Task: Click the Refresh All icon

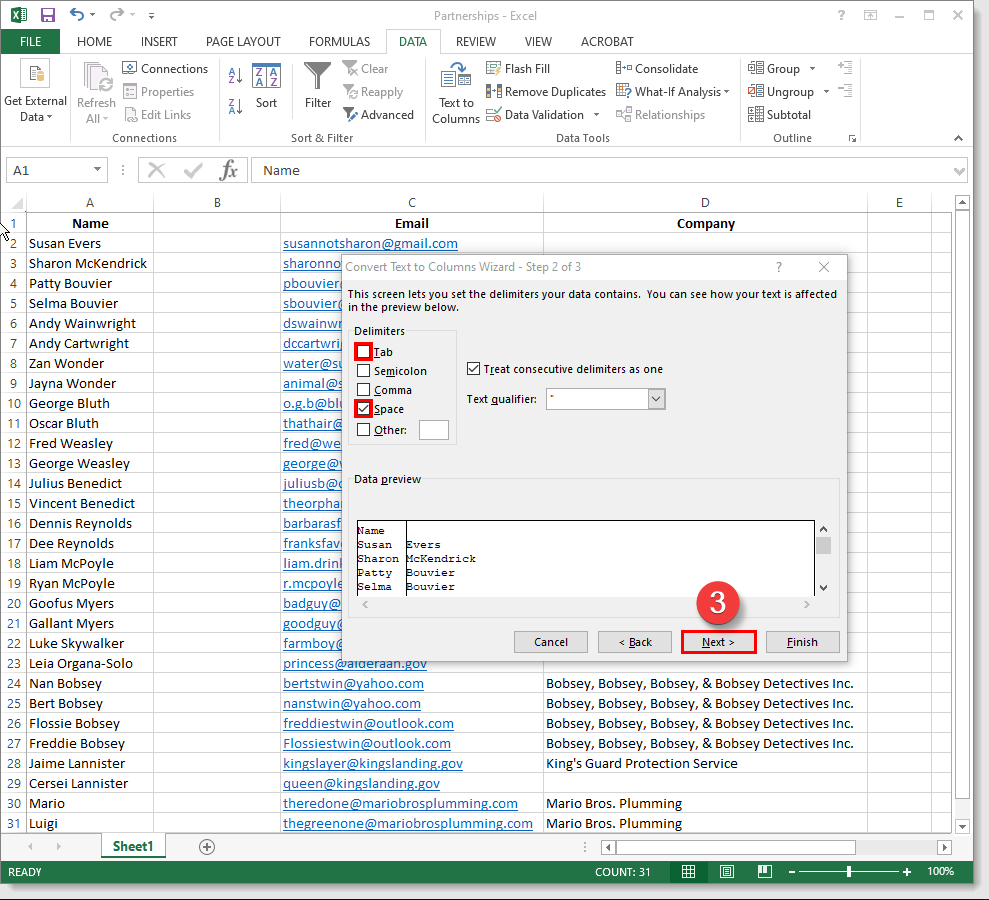Action: point(97,92)
